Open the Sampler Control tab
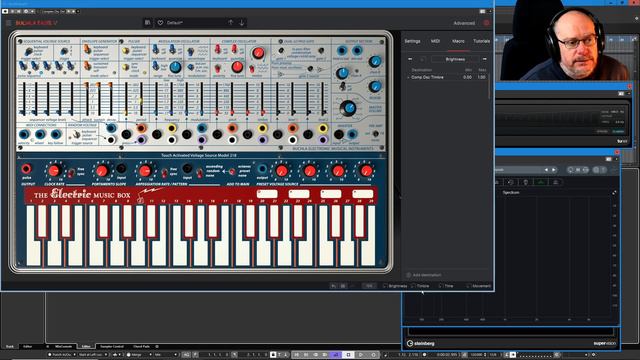 (112, 347)
